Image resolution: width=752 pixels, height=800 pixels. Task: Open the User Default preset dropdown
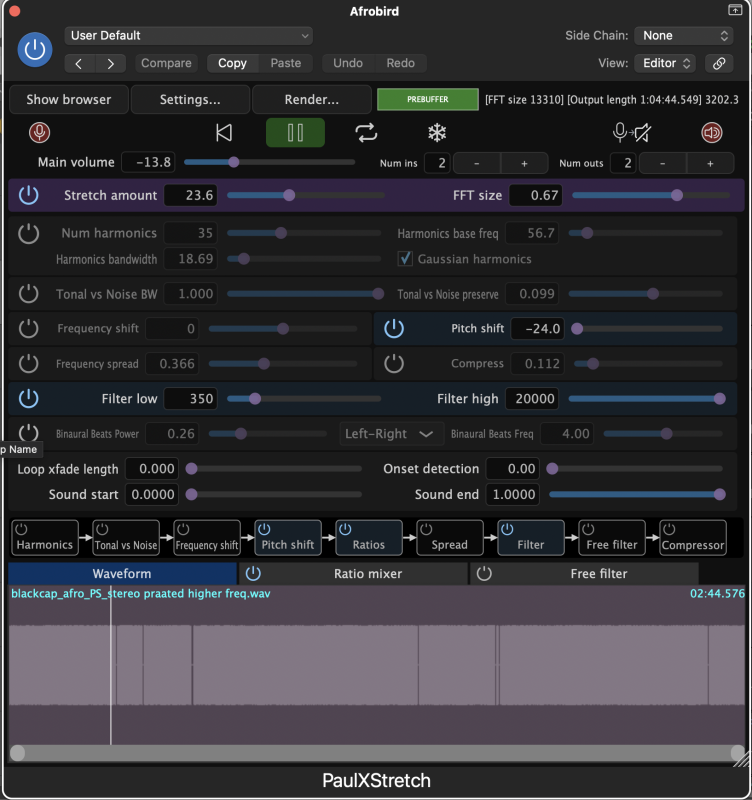pos(189,36)
